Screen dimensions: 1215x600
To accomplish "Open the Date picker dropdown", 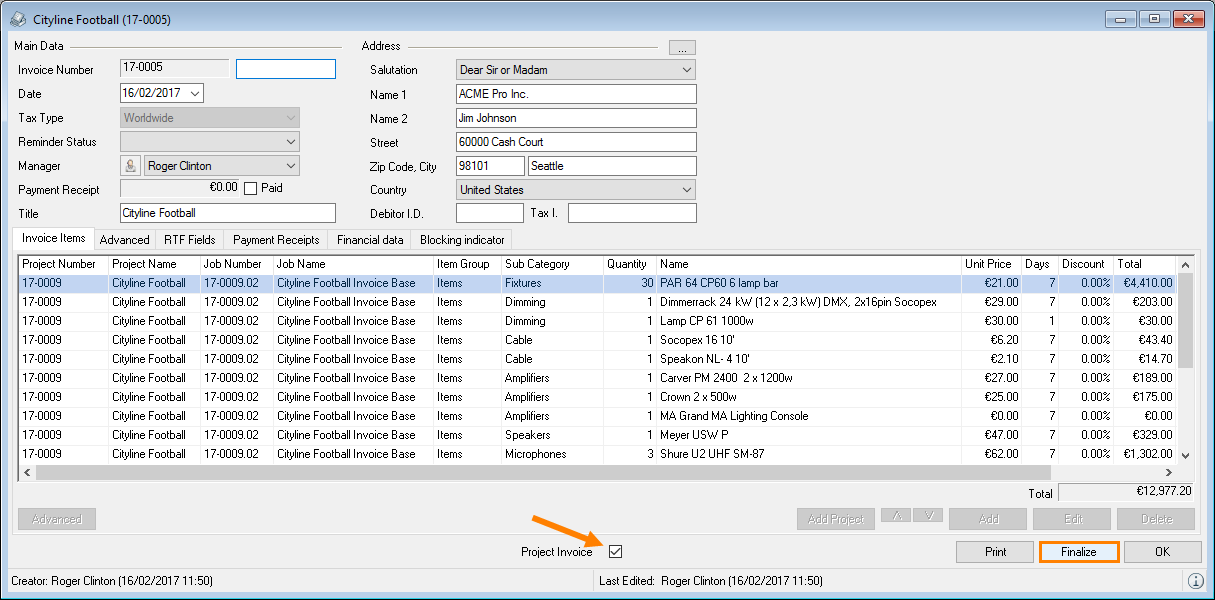I will (x=194, y=93).
